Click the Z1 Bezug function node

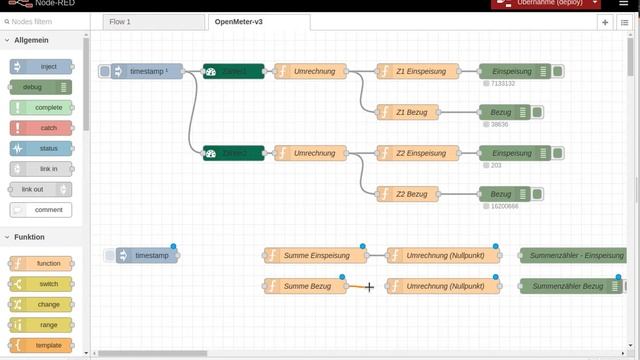[x=408, y=112]
